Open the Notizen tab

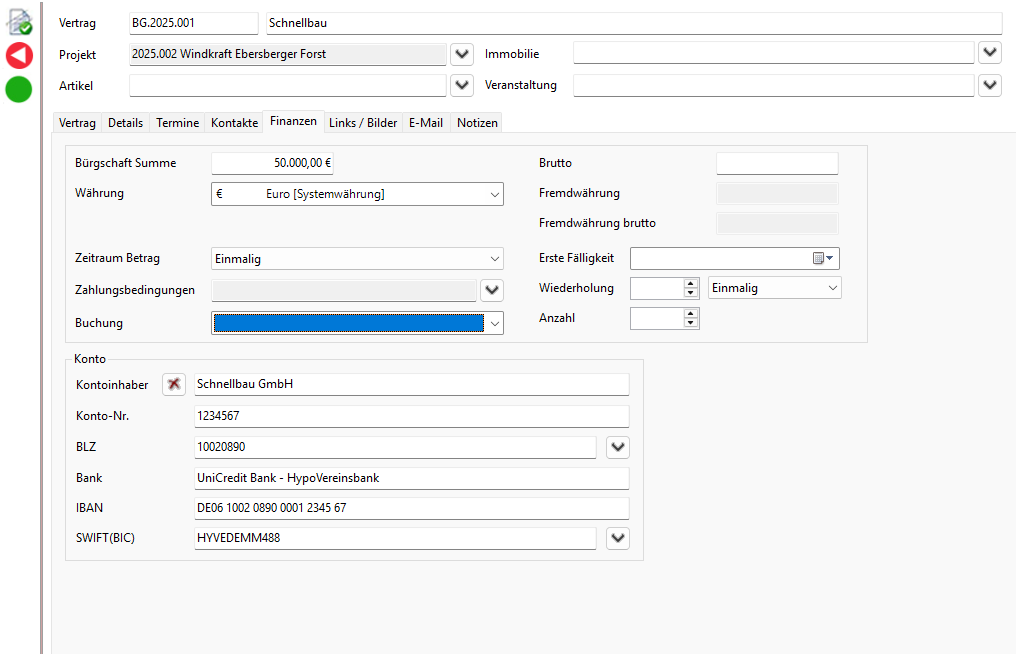[478, 123]
